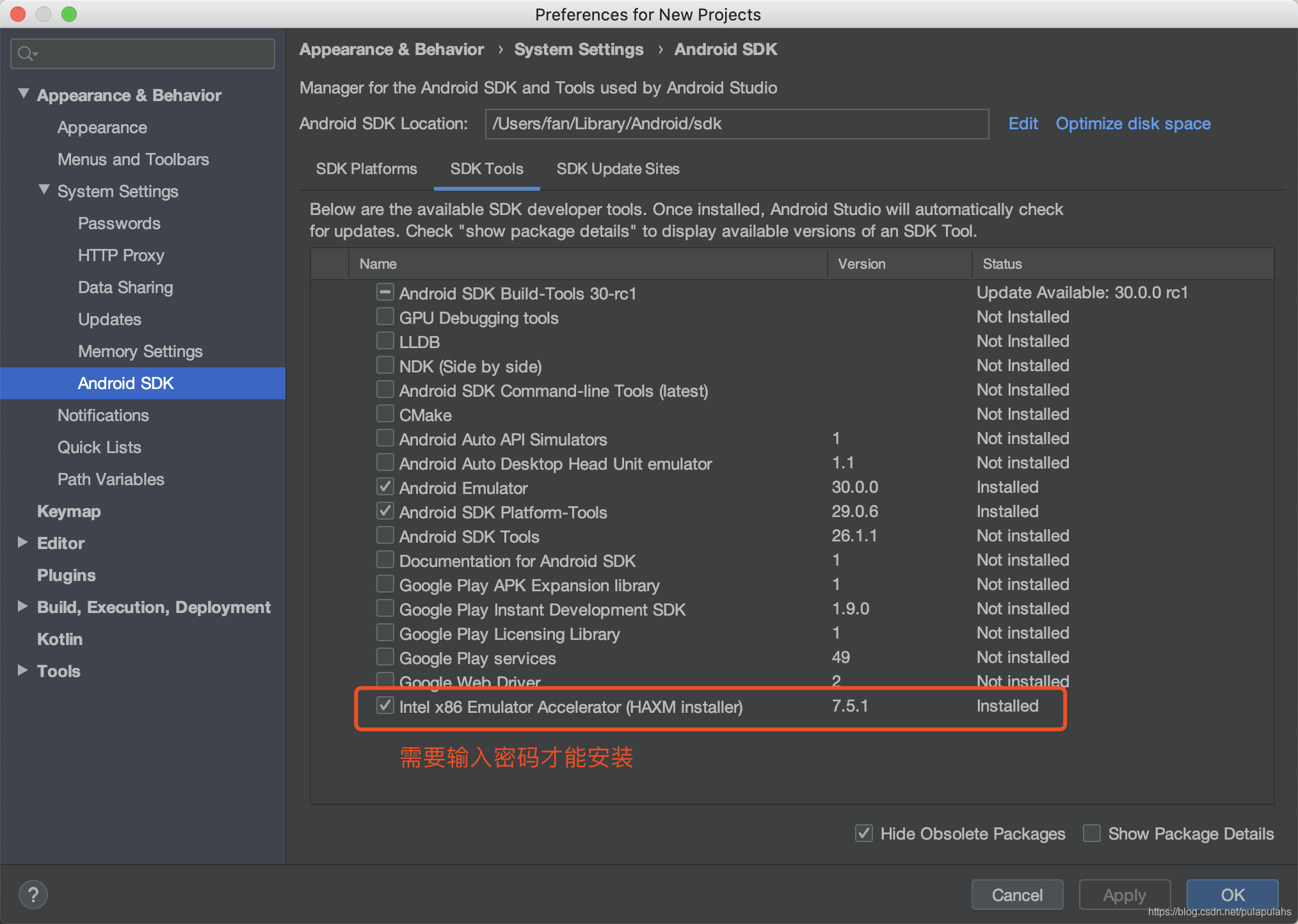Click the Edit link for SDK location
This screenshot has width=1298, height=924.
1023,123
